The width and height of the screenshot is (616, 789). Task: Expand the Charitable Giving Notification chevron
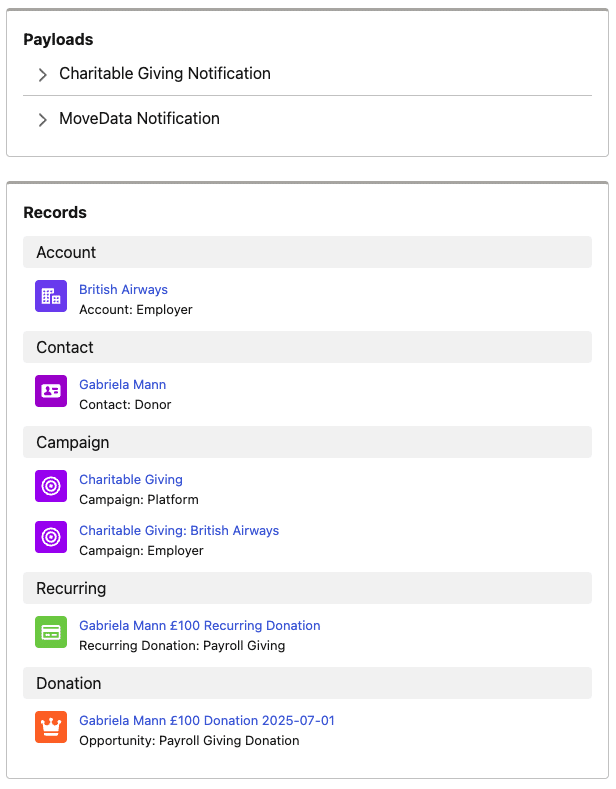pyautogui.click(x=43, y=74)
